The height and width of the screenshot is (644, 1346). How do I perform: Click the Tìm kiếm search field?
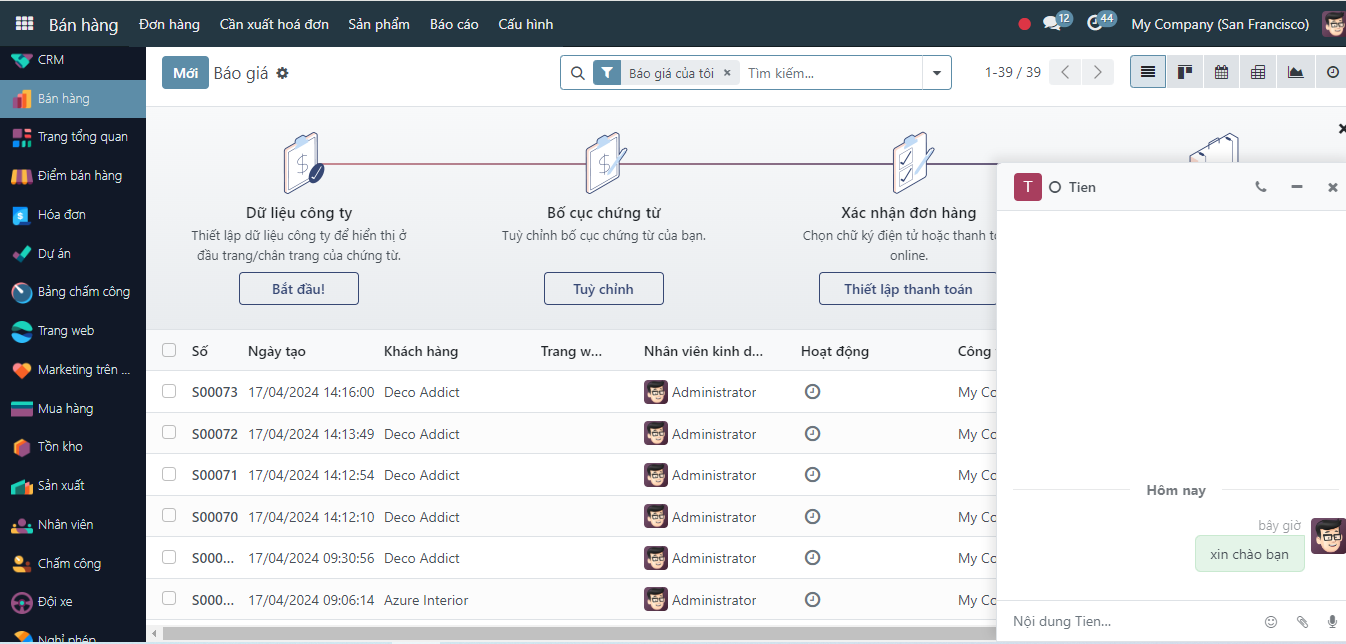coord(830,73)
